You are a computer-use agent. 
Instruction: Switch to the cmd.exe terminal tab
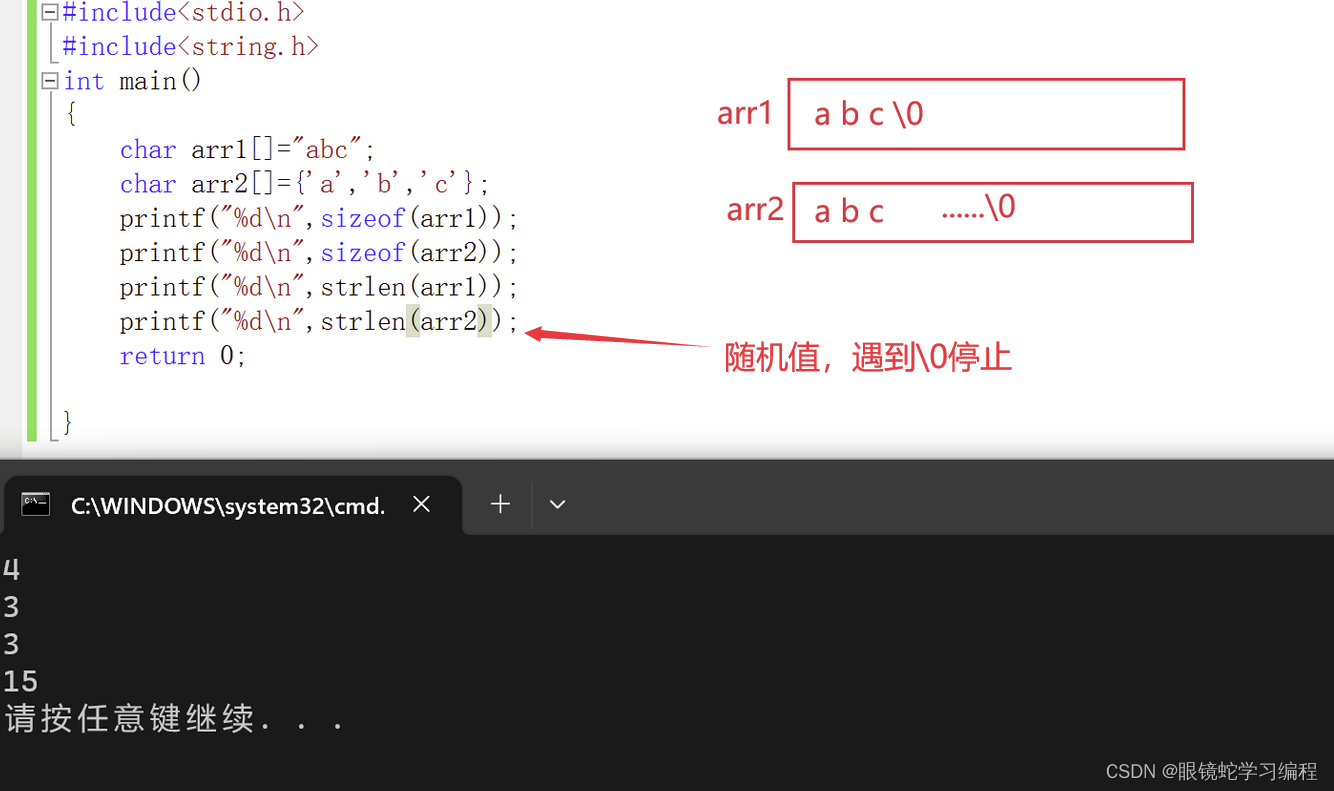point(225,505)
